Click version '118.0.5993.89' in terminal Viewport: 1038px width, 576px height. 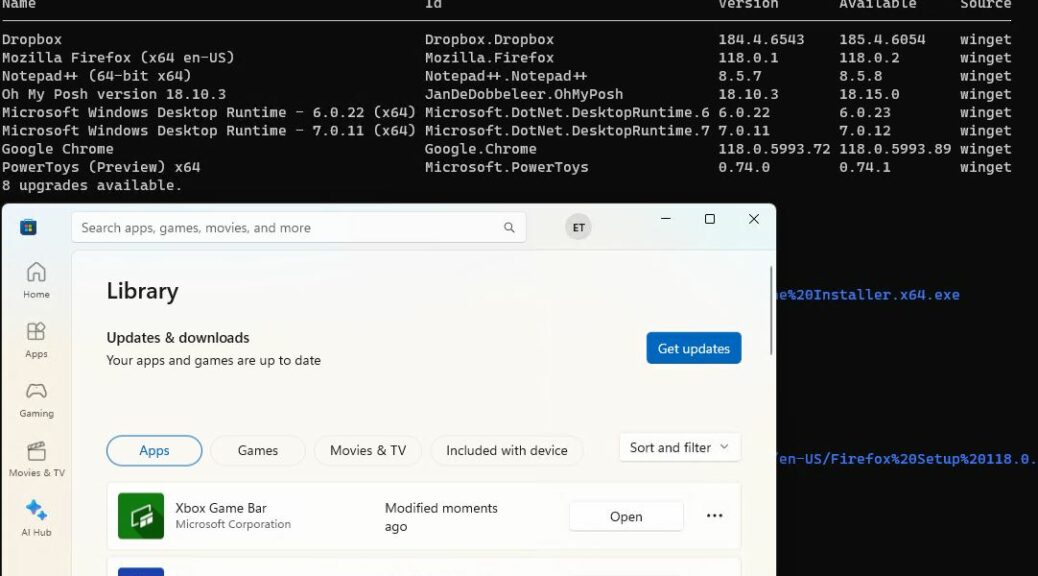click(x=895, y=149)
